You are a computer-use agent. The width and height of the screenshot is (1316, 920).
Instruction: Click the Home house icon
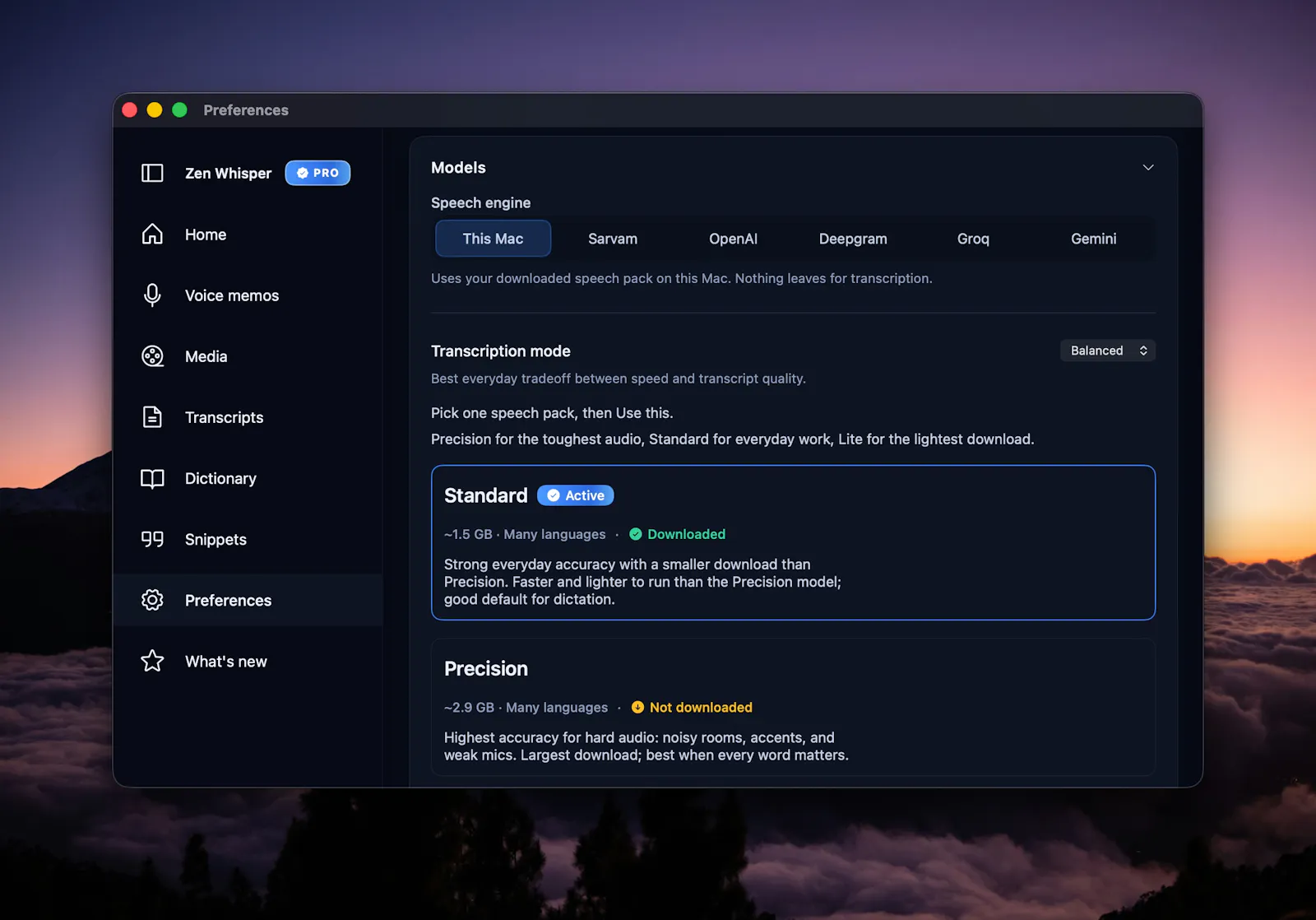point(152,235)
